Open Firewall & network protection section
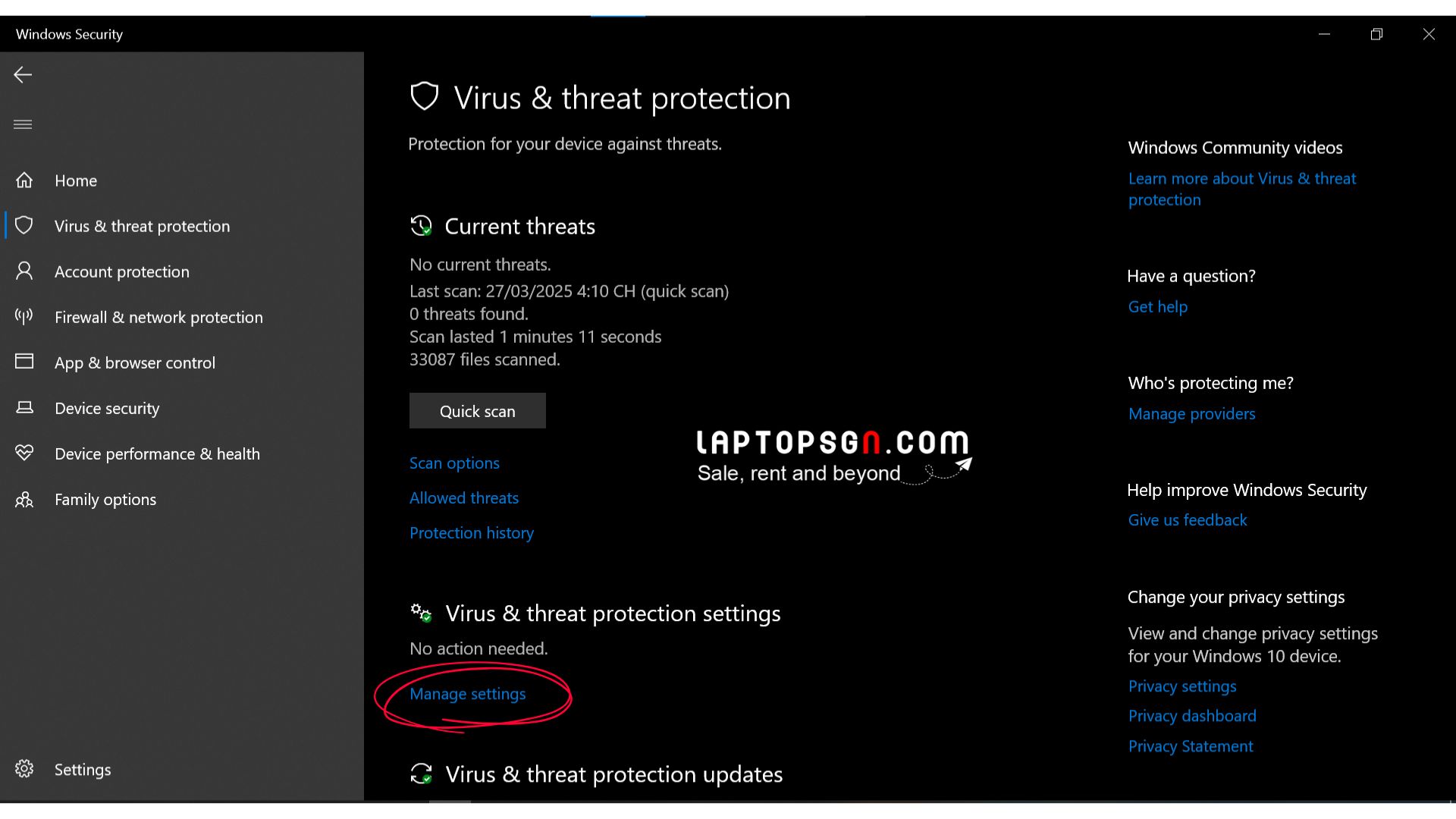1456x819 pixels. coord(158,317)
